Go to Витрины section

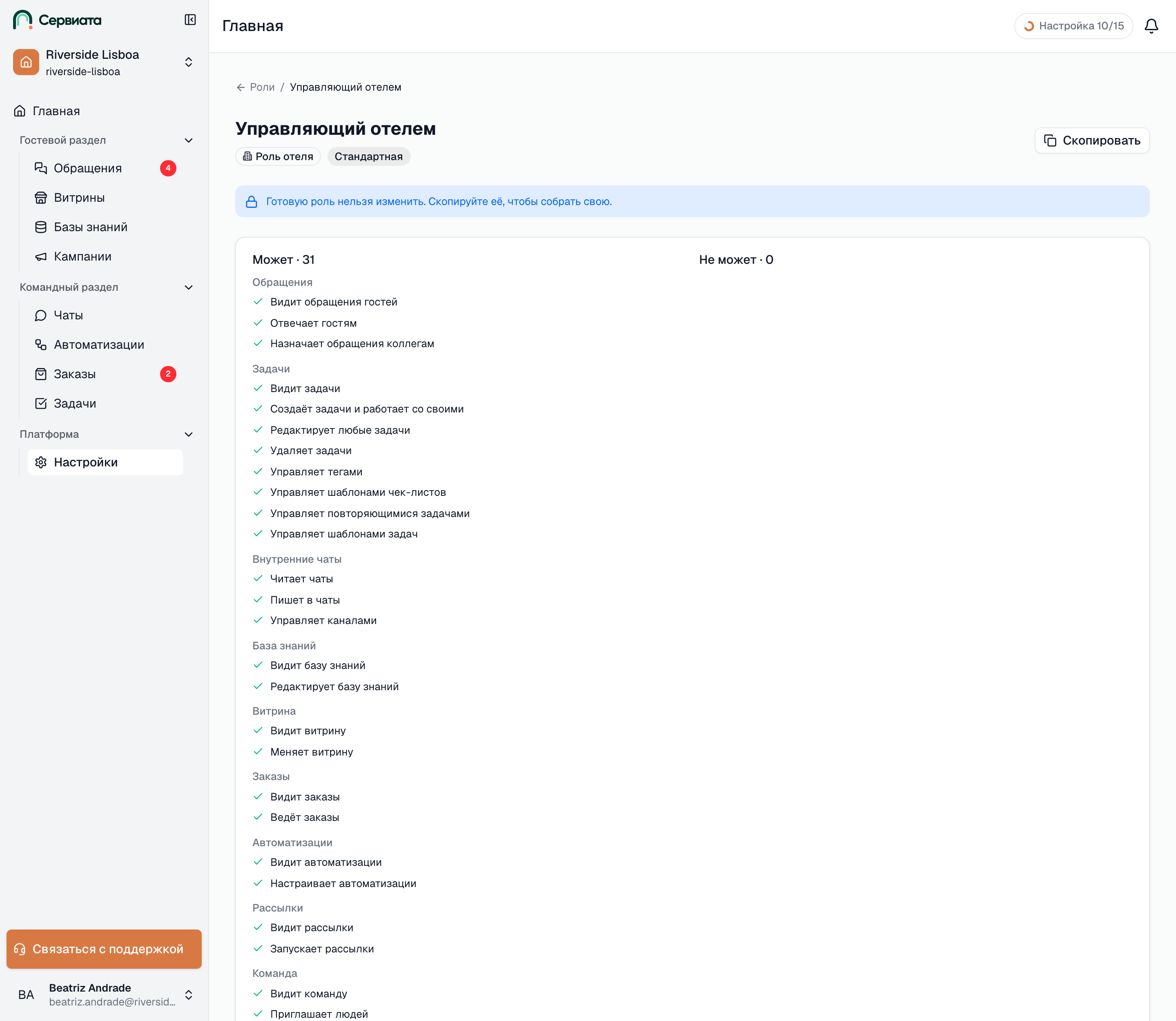(105, 198)
